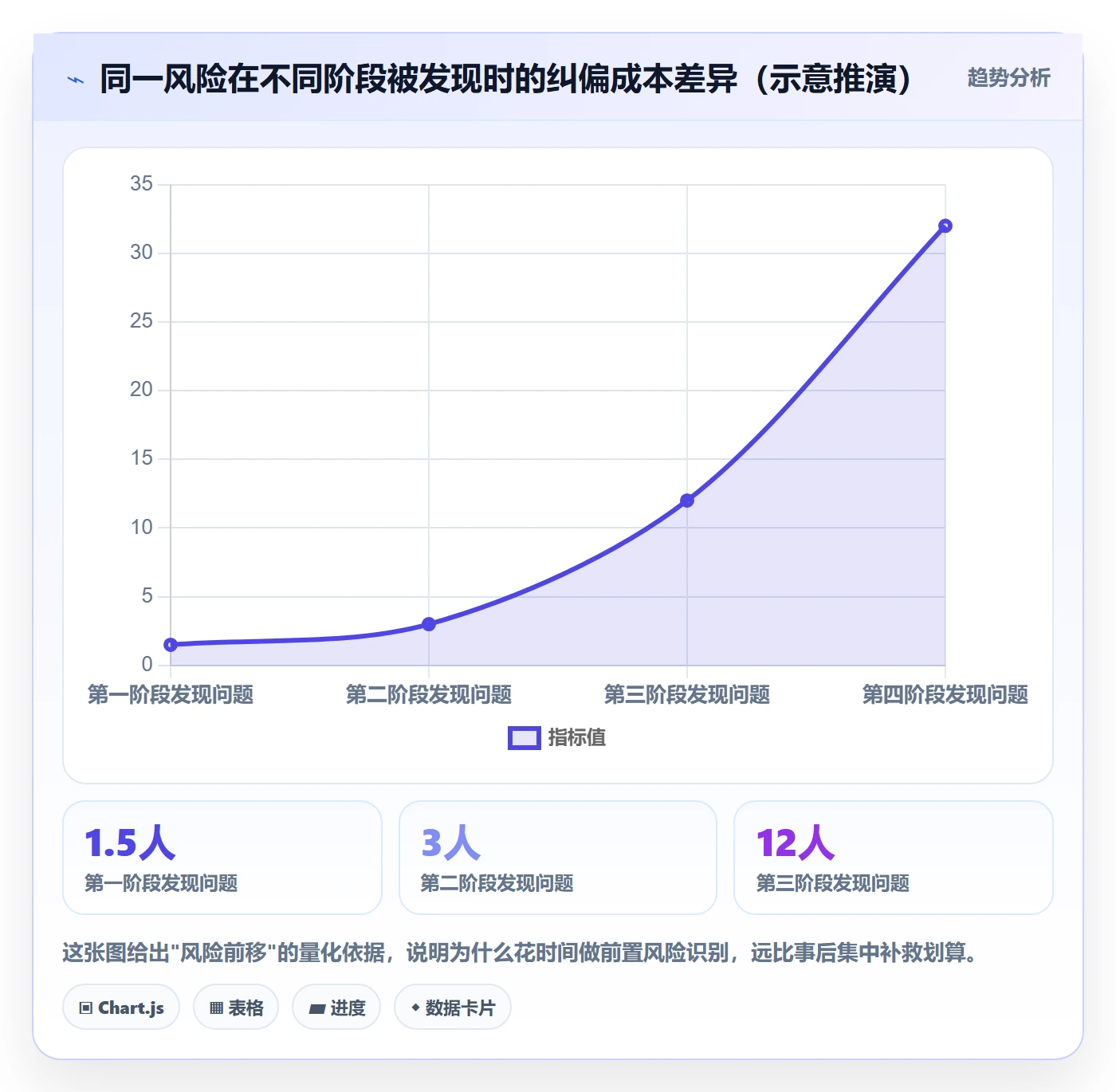Viewport: 1116px width, 1092px height.
Task: Click the y-axis value 35
Action: click(x=141, y=184)
